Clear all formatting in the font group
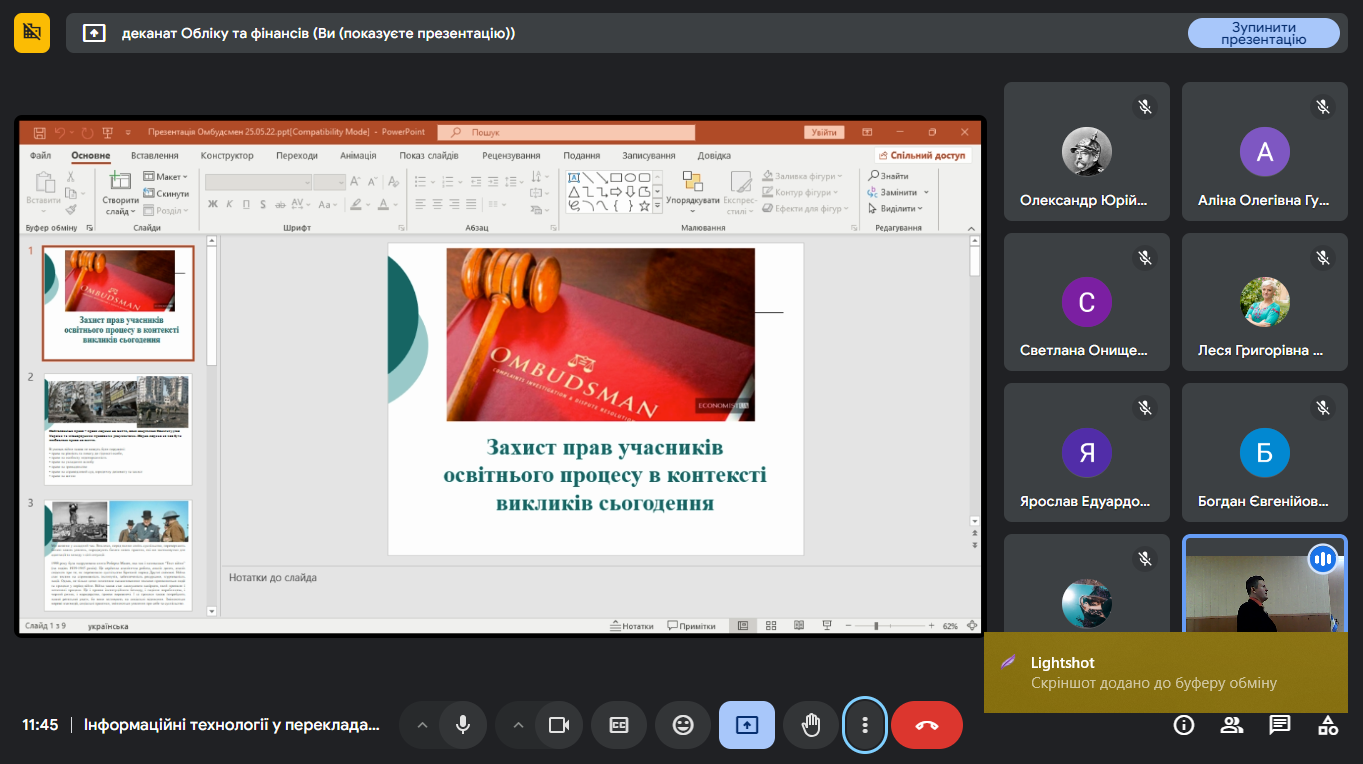The width and height of the screenshot is (1363, 764). pos(392,182)
